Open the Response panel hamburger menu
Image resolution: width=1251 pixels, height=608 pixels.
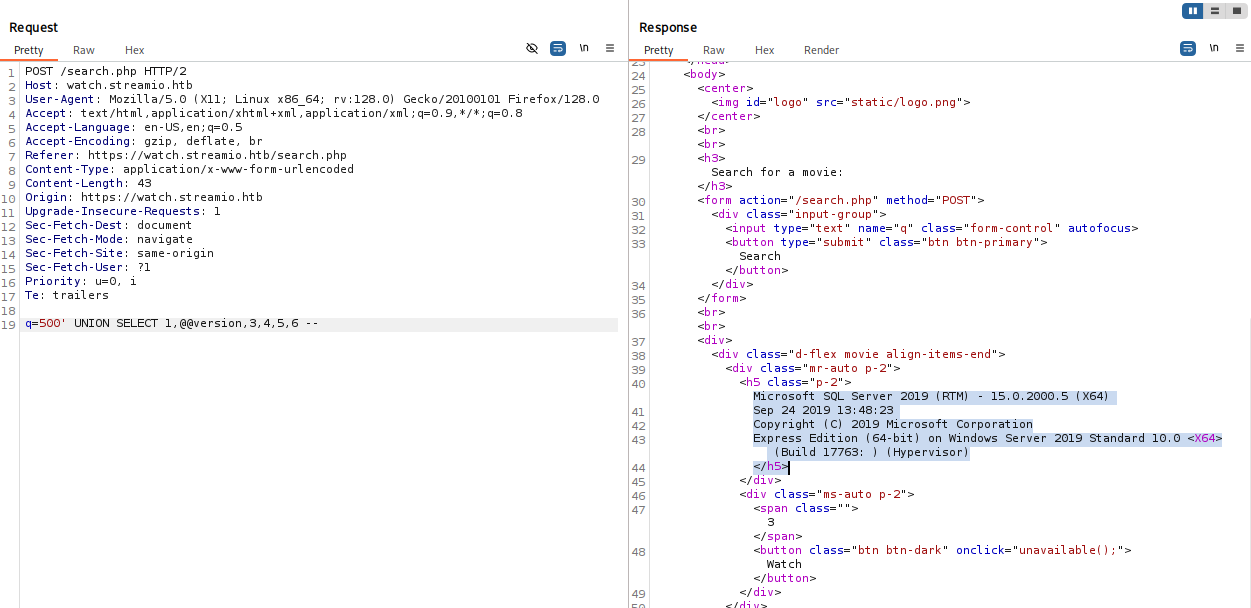pos(1240,48)
